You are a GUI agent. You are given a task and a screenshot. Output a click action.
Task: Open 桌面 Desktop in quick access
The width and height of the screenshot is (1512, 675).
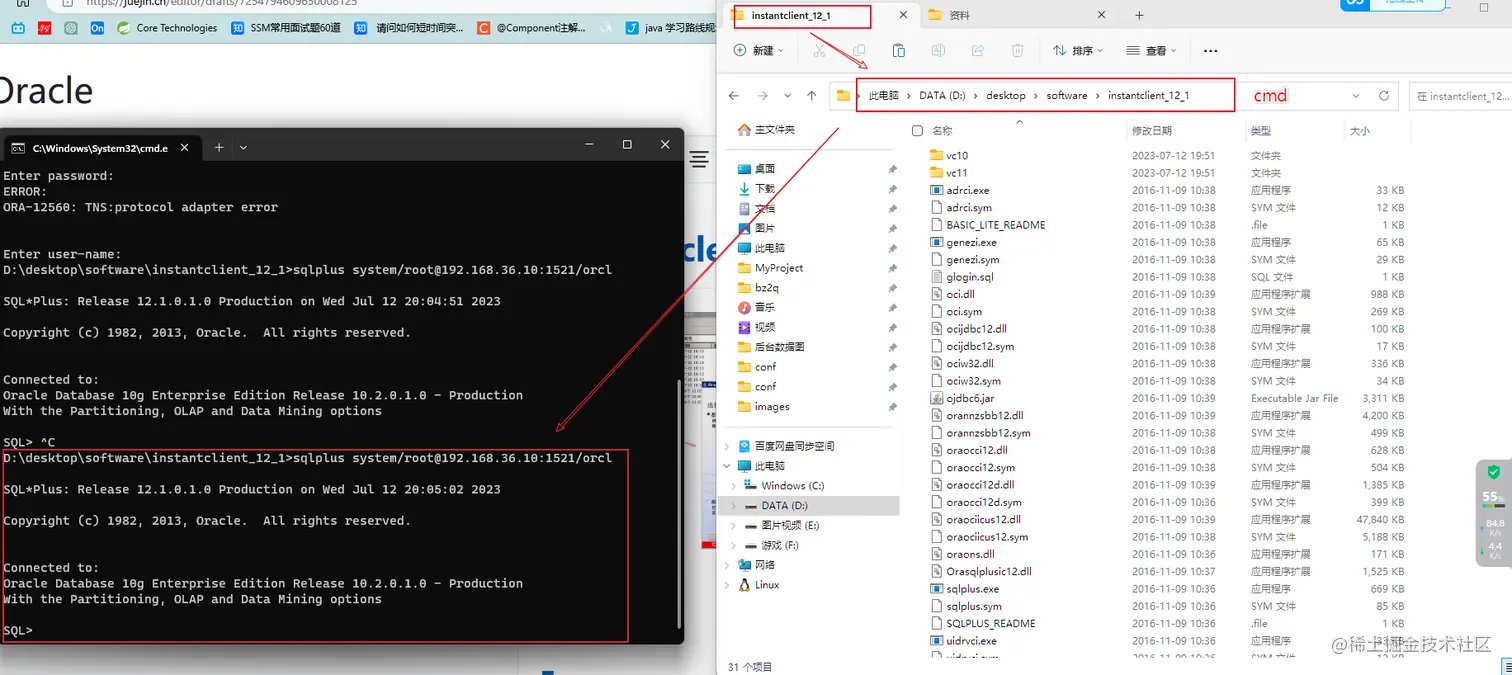(764, 168)
